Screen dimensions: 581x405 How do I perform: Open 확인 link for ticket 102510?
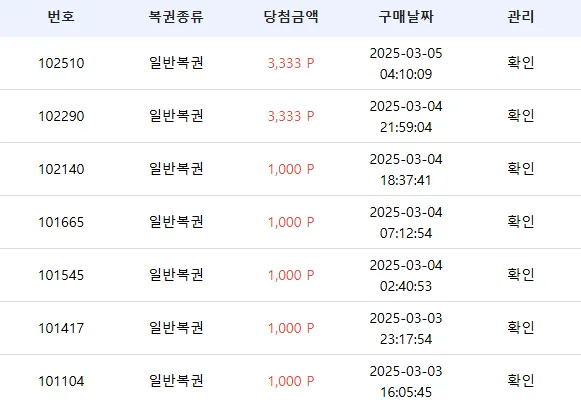(521, 63)
